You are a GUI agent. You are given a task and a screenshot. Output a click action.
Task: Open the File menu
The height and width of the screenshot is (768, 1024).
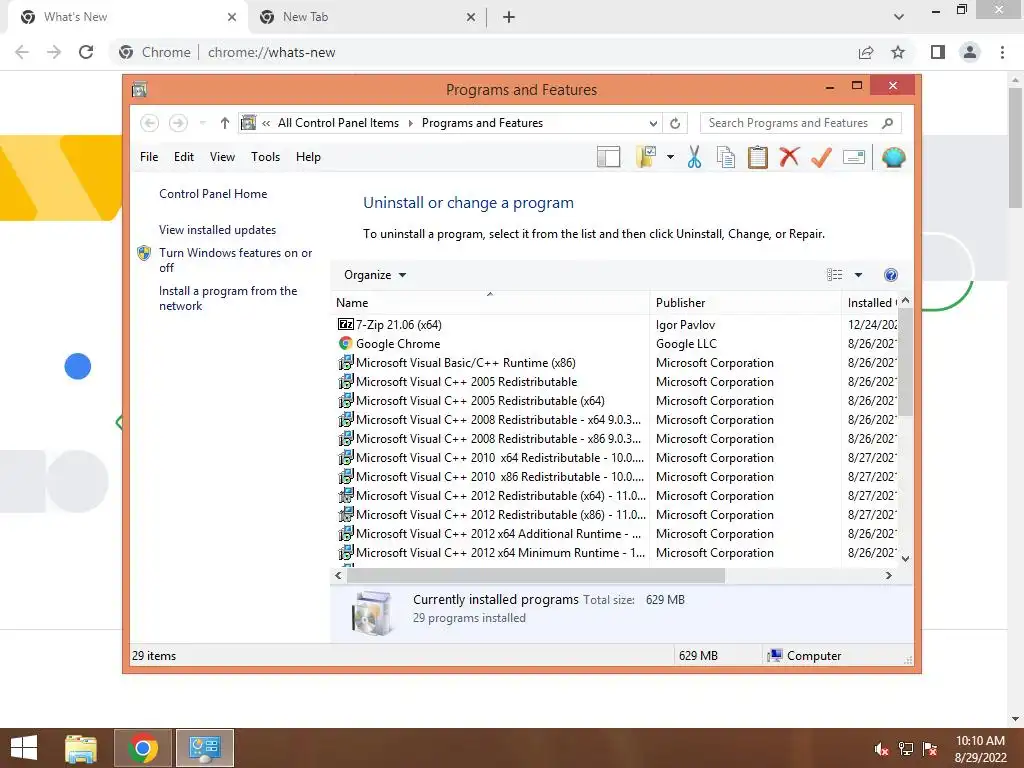click(x=149, y=157)
